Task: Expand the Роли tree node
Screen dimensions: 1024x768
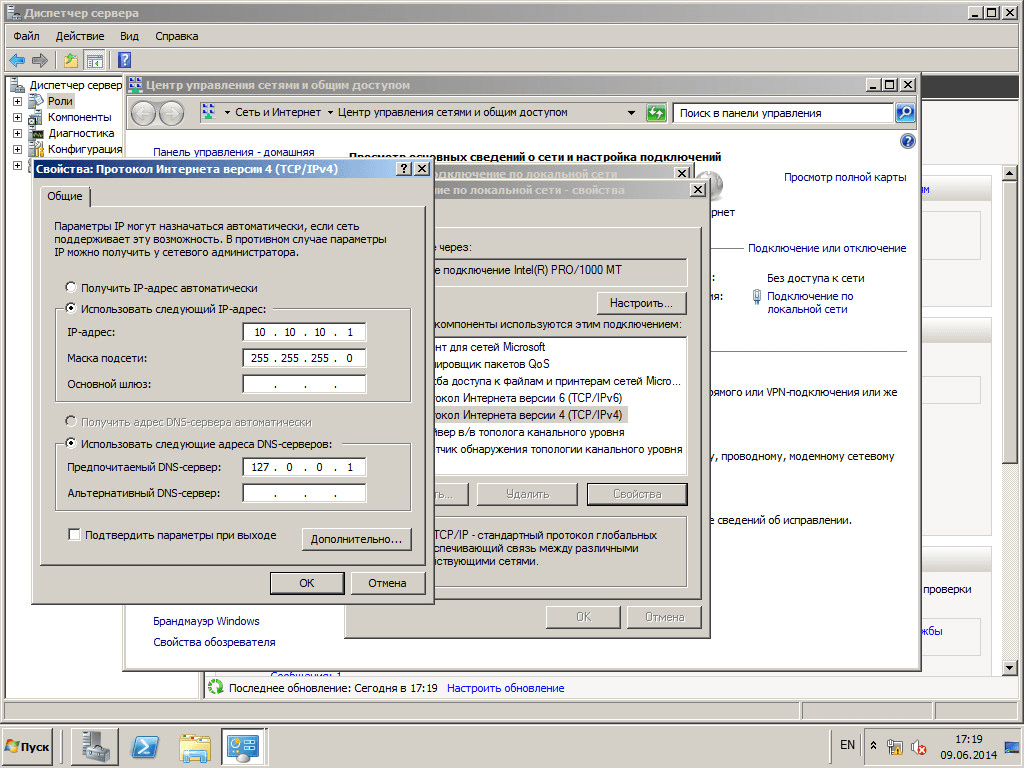Action: pos(17,102)
